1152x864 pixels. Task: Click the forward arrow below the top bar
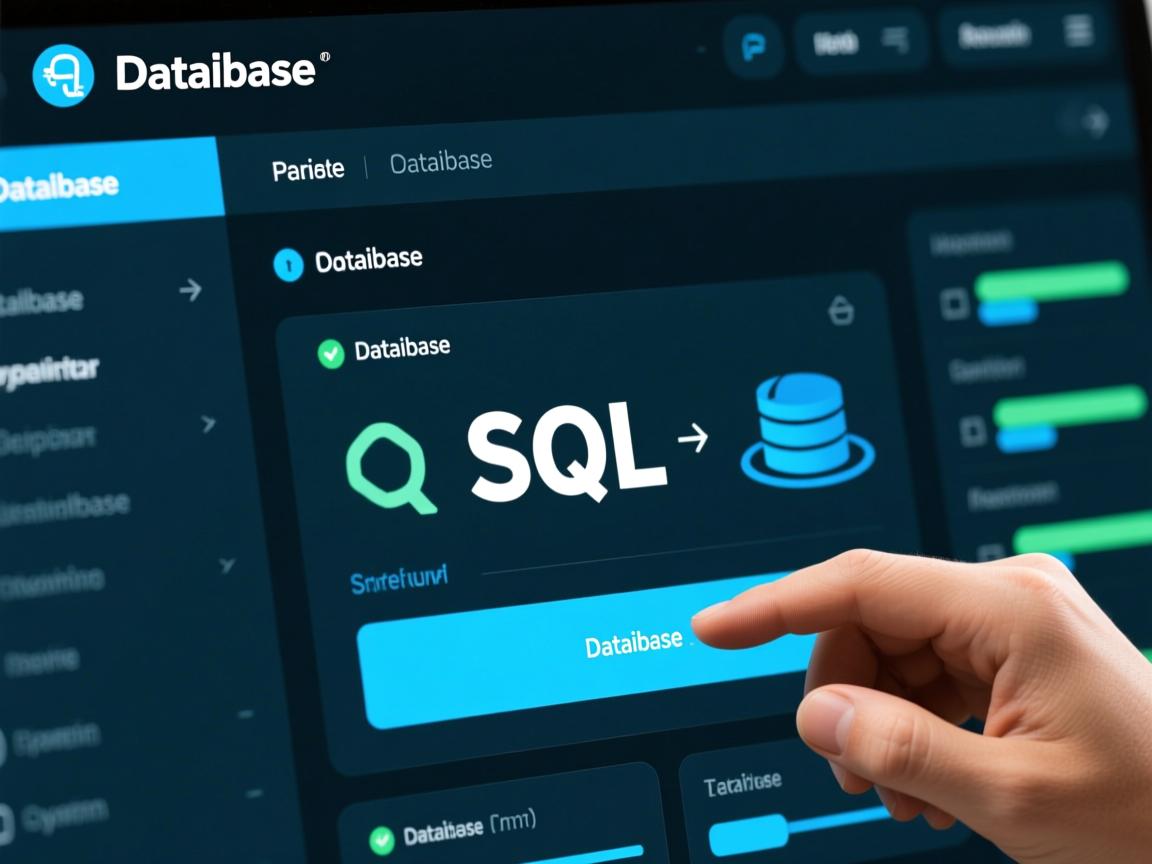click(x=1097, y=123)
